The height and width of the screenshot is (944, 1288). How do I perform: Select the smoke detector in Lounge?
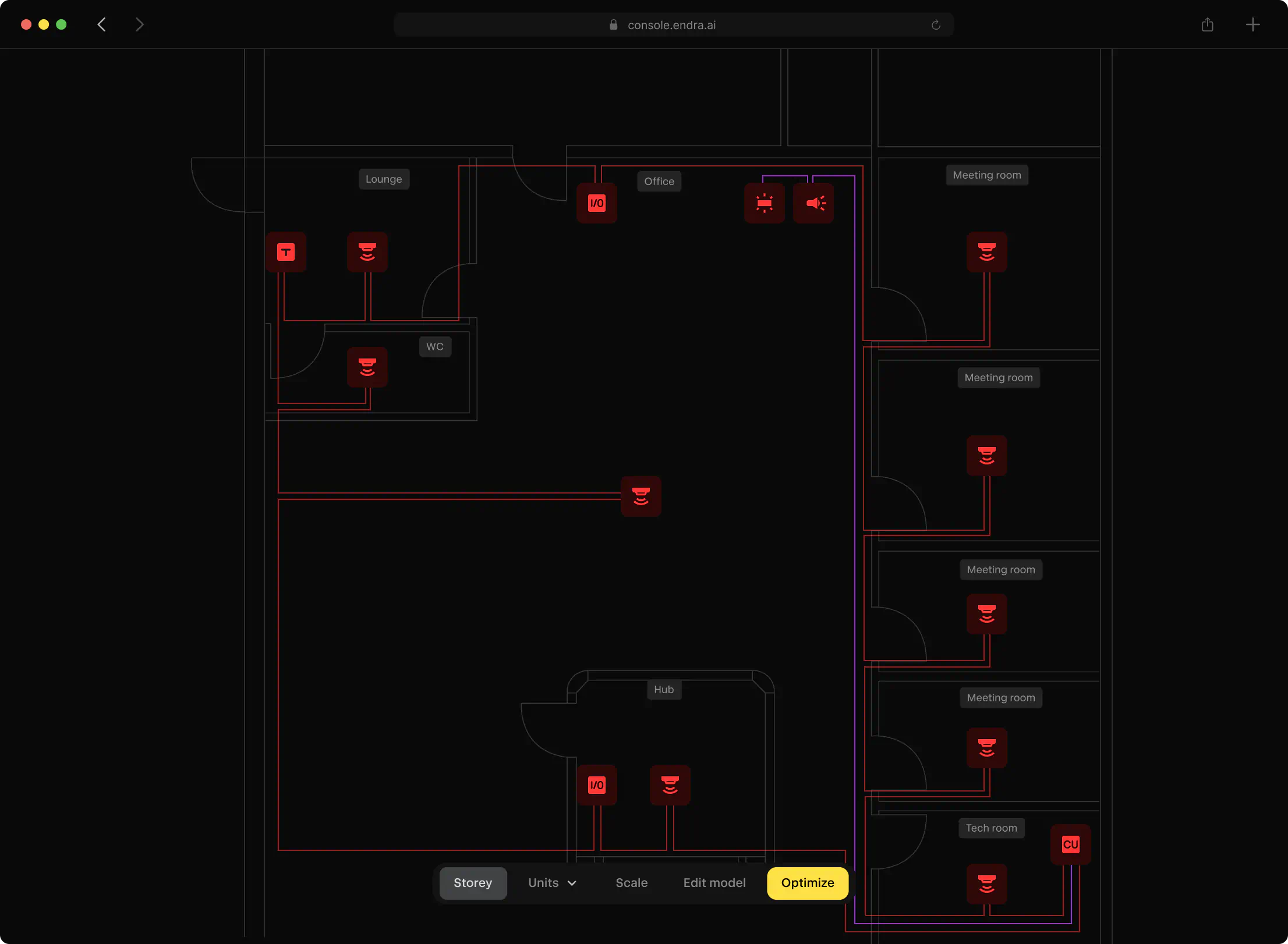click(367, 252)
